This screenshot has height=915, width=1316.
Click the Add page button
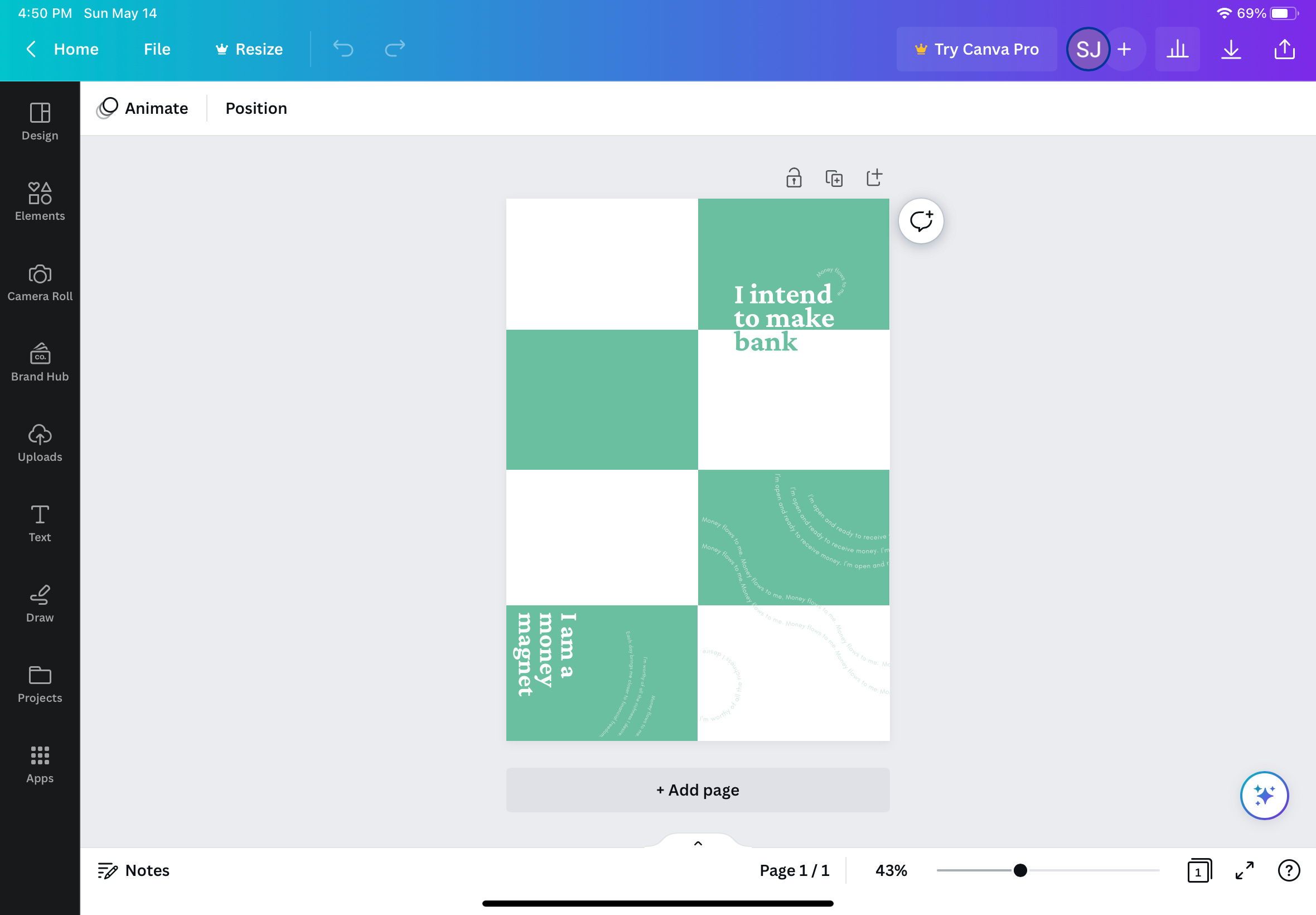point(698,789)
